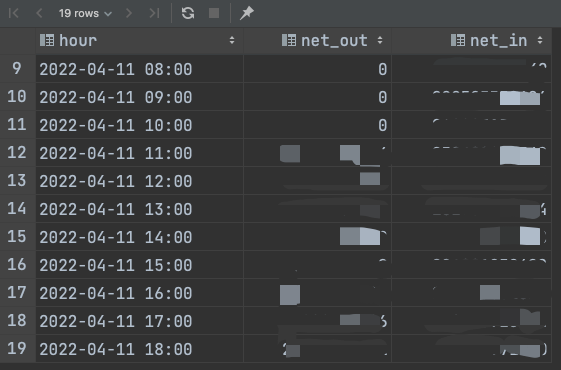Select the hour column header

(140, 40)
